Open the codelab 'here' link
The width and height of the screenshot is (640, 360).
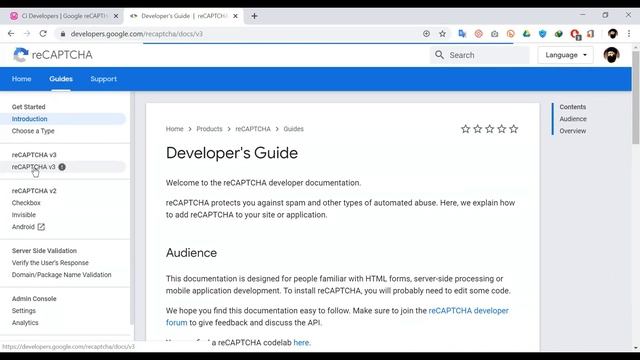click(x=301, y=342)
